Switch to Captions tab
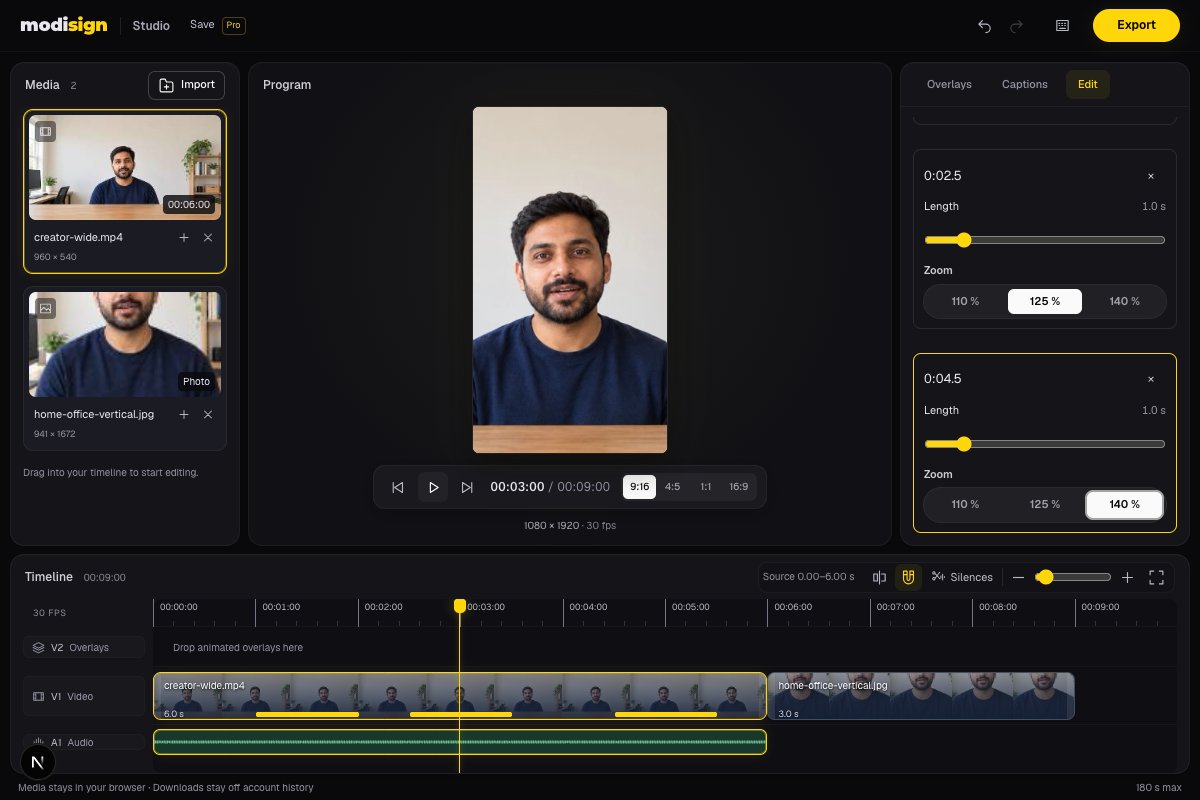 click(x=1025, y=84)
